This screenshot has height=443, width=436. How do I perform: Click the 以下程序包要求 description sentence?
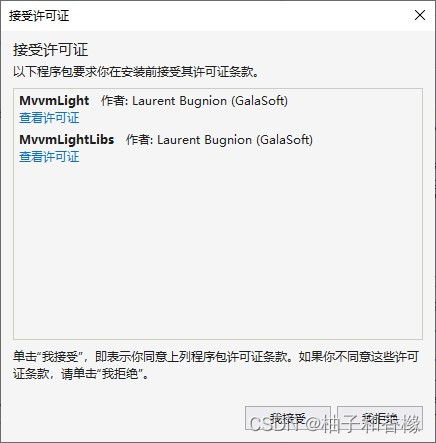tap(136, 72)
